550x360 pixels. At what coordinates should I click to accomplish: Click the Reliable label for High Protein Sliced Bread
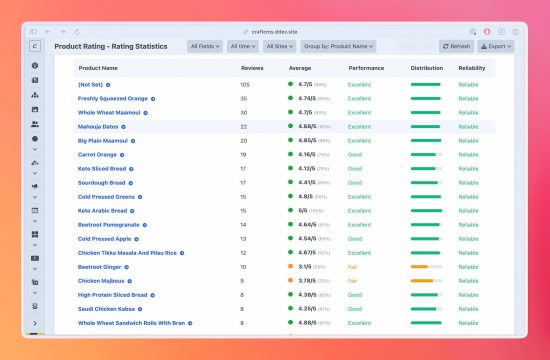[468, 295]
